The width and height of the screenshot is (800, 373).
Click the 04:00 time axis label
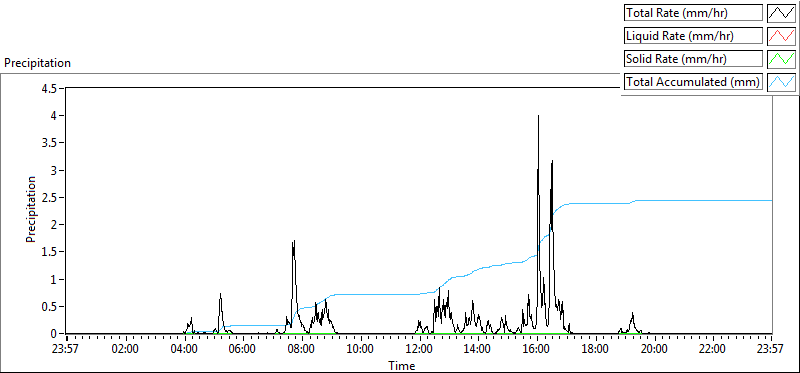(184, 350)
